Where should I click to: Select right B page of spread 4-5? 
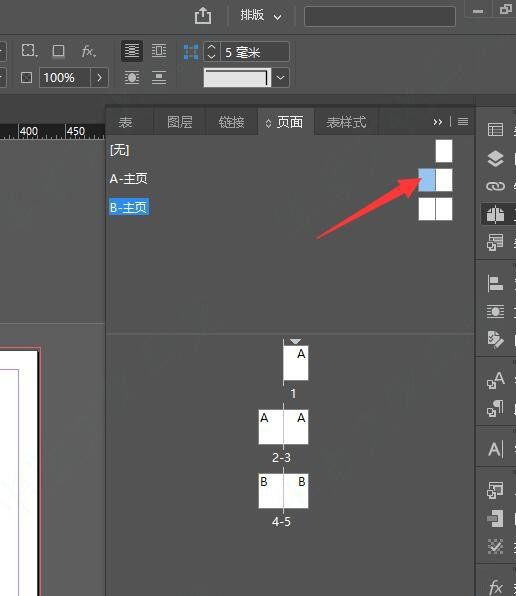click(296, 491)
